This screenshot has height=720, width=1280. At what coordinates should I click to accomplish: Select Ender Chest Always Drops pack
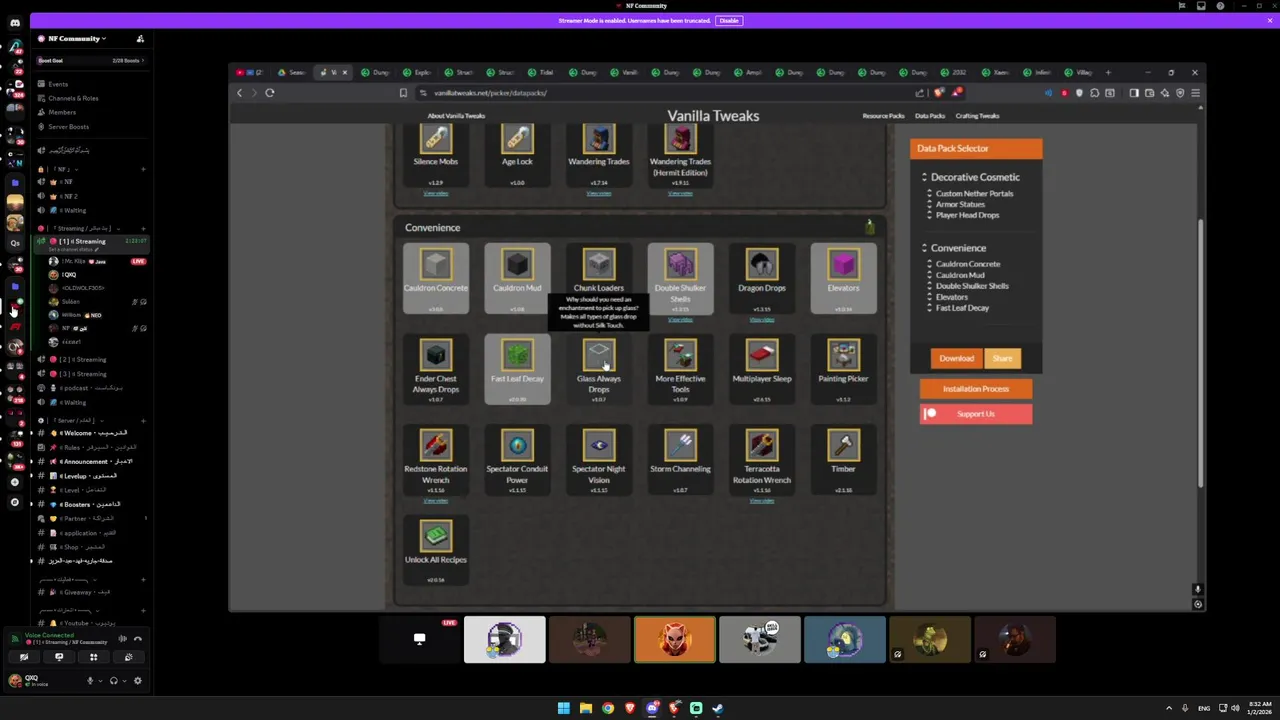click(435, 369)
